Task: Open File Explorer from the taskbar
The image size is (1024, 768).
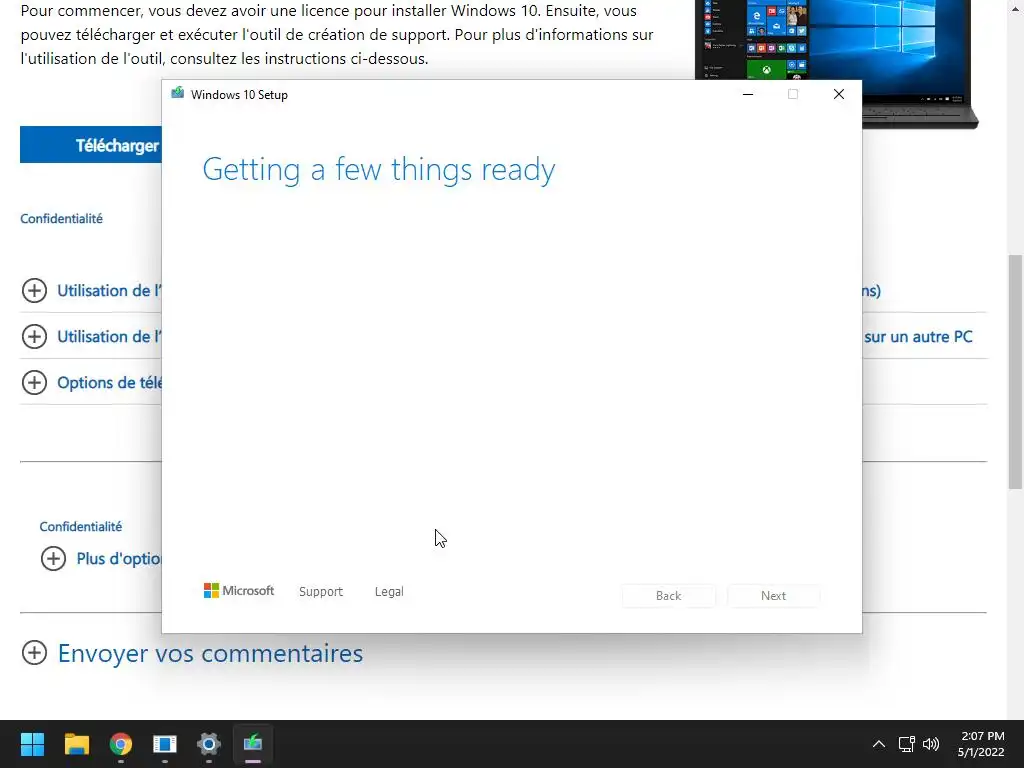Action: click(x=76, y=744)
